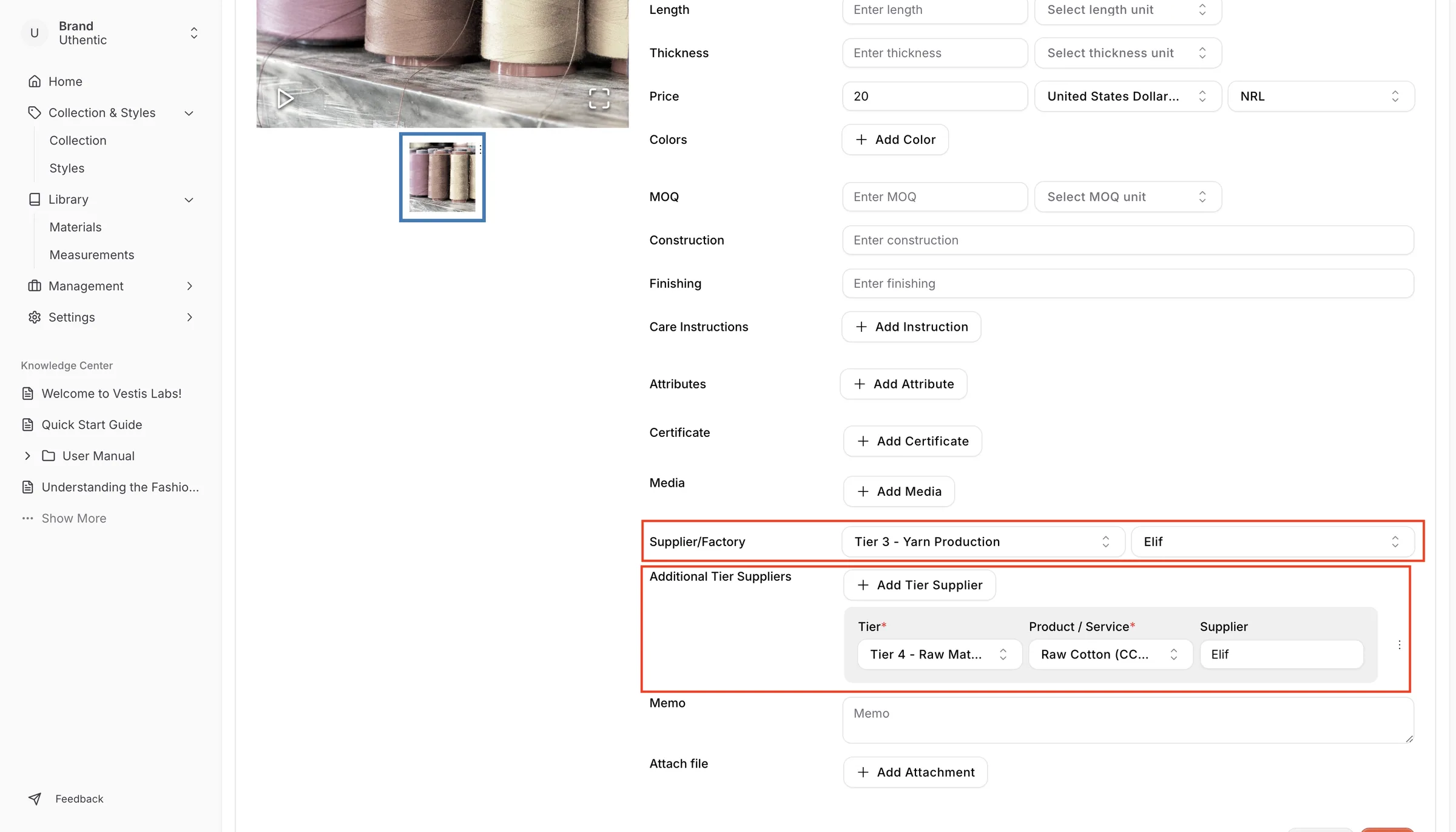
Task: Click the Add Tier Supplier button
Action: pos(919,585)
